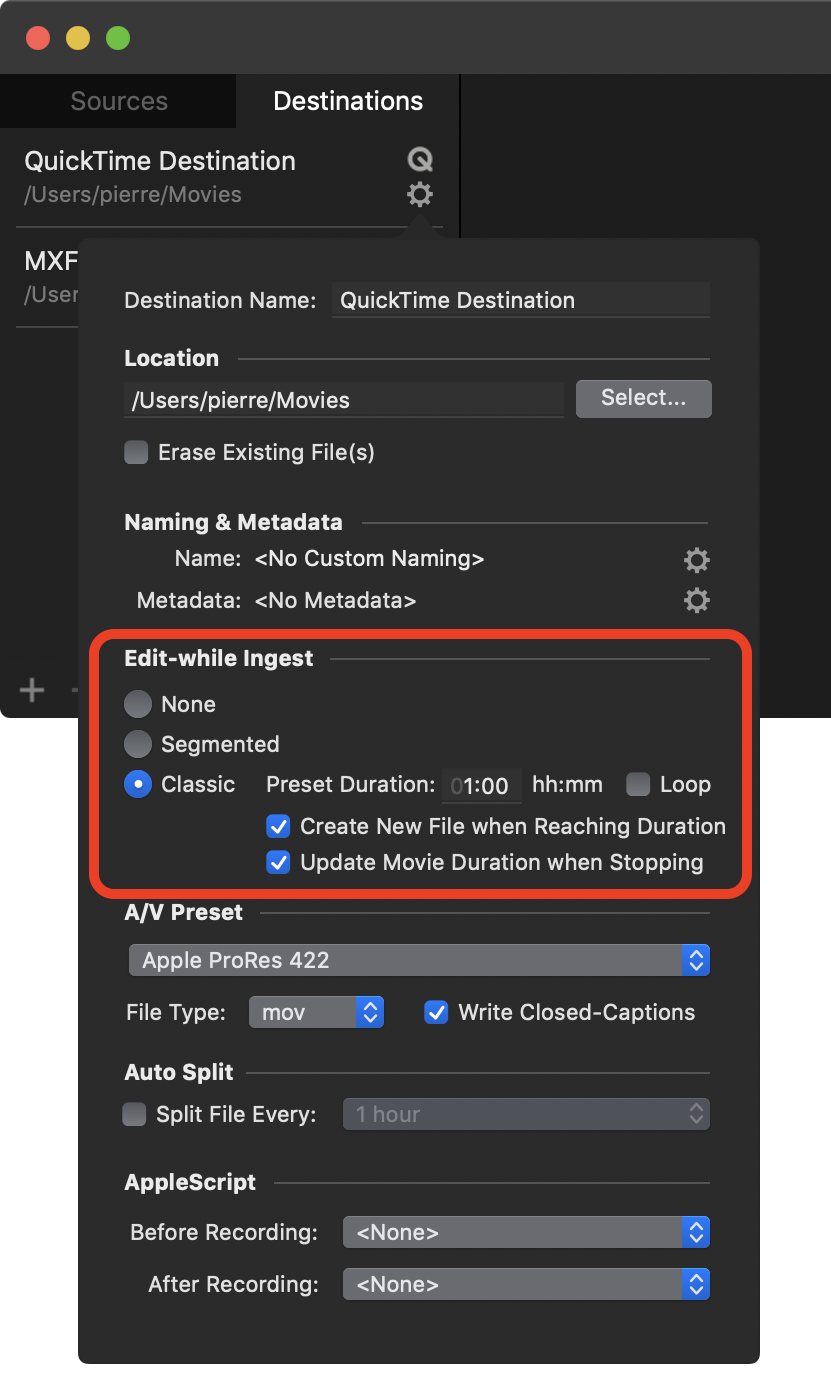Image resolution: width=831 pixels, height=1390 pixels.
Task: Click <No Metadata> value text
Action: (336, 601)
